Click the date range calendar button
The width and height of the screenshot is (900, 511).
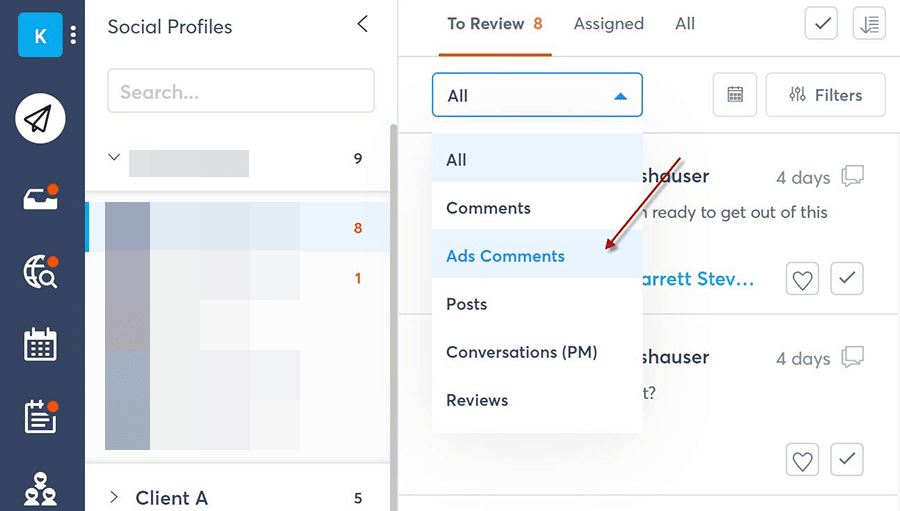pos(735,95)
